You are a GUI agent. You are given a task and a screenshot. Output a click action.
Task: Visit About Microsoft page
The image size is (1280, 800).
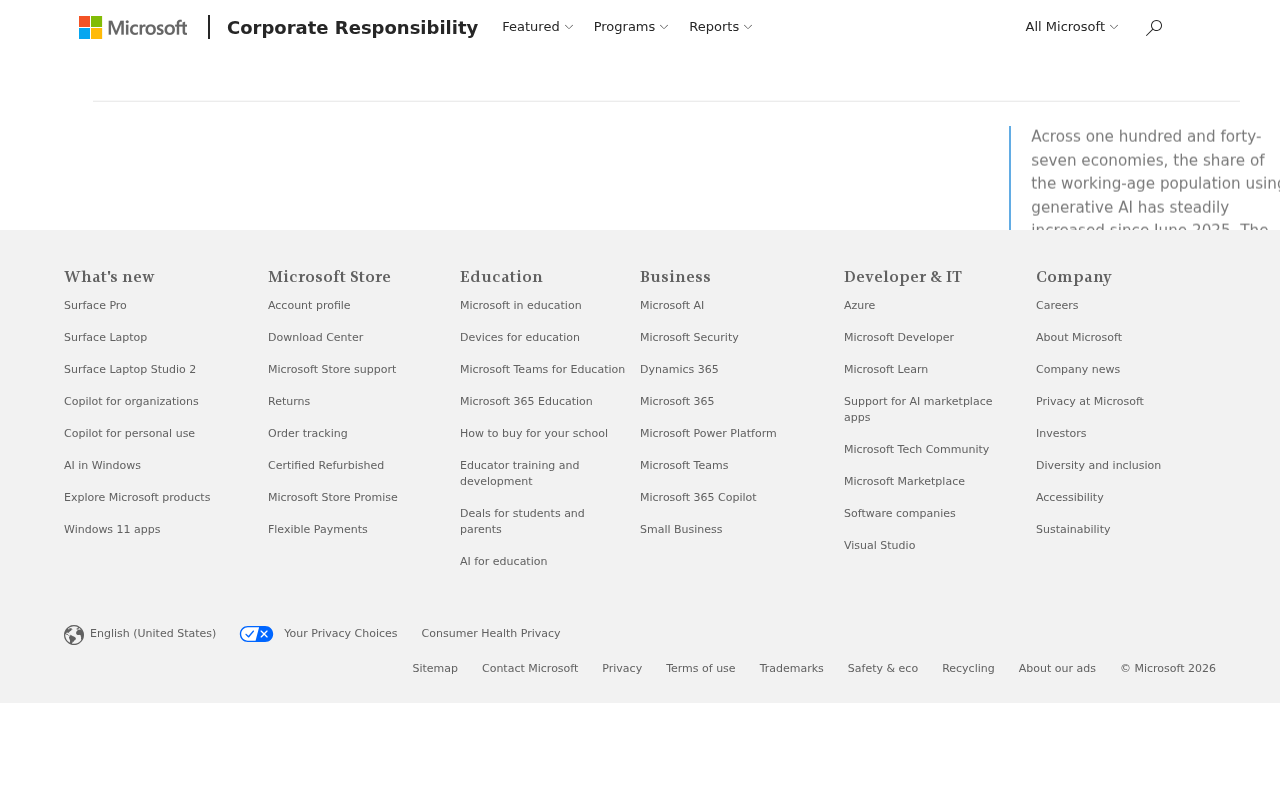click(x=1079, y=338)
